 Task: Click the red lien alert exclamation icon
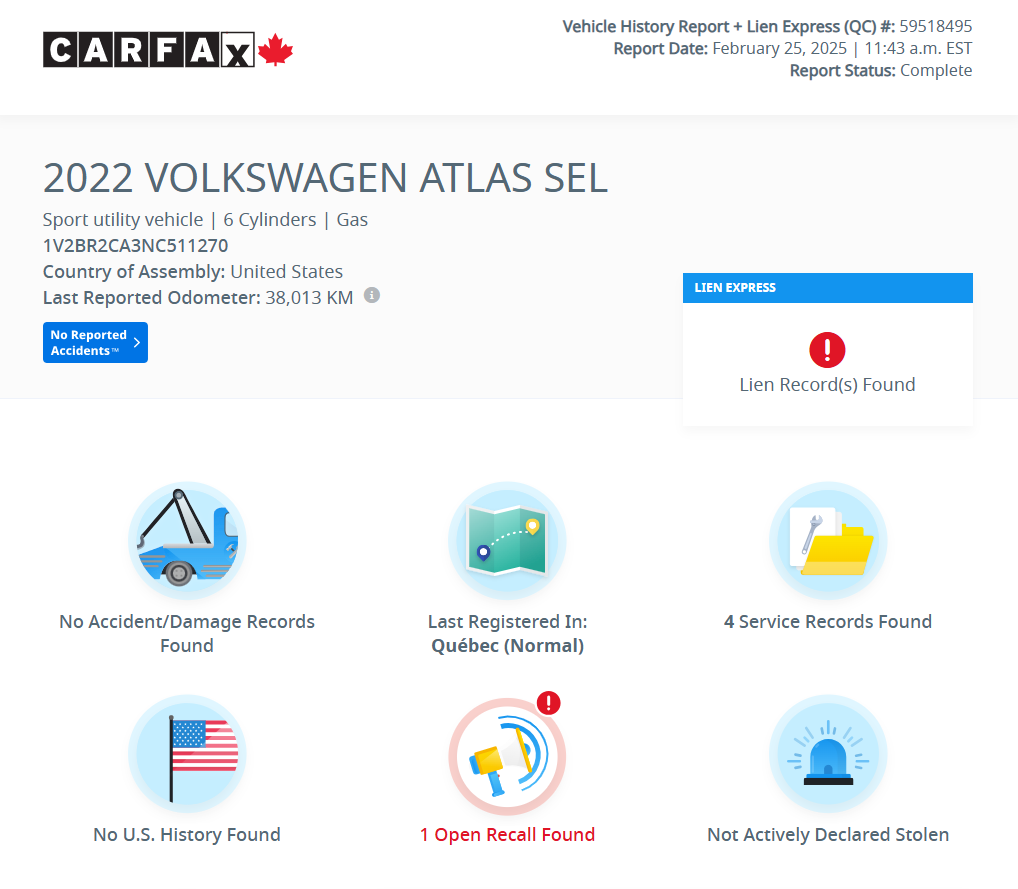click(x=827, y=350)
